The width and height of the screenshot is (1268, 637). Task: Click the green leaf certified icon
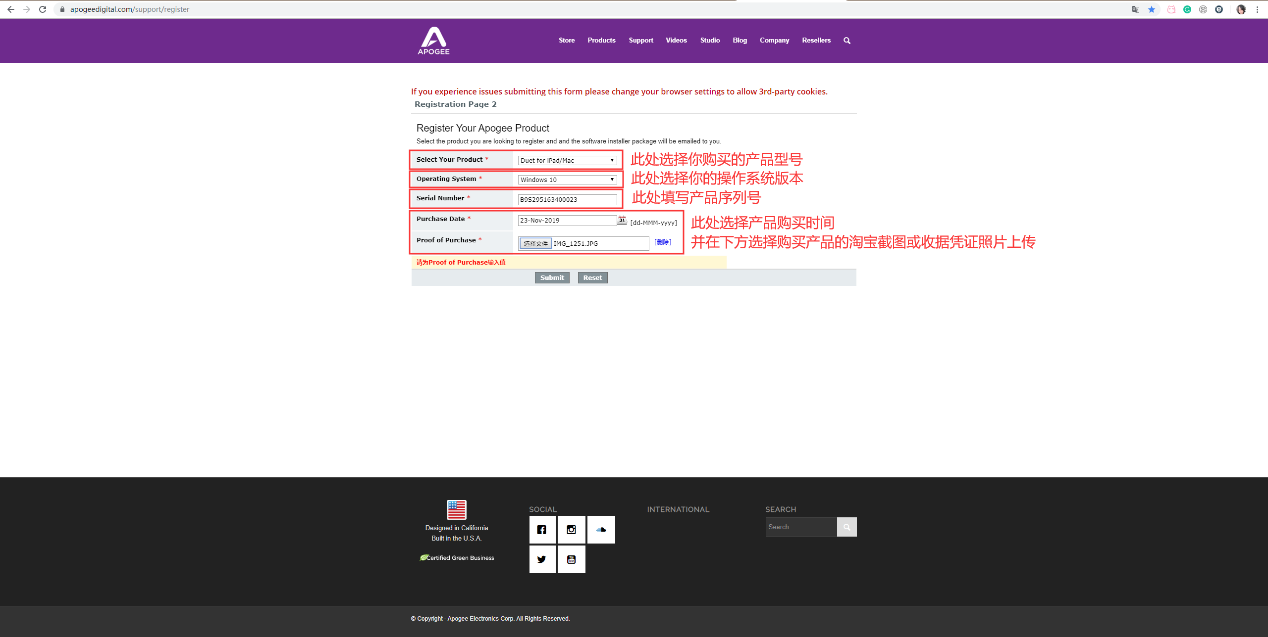[424, 557]
